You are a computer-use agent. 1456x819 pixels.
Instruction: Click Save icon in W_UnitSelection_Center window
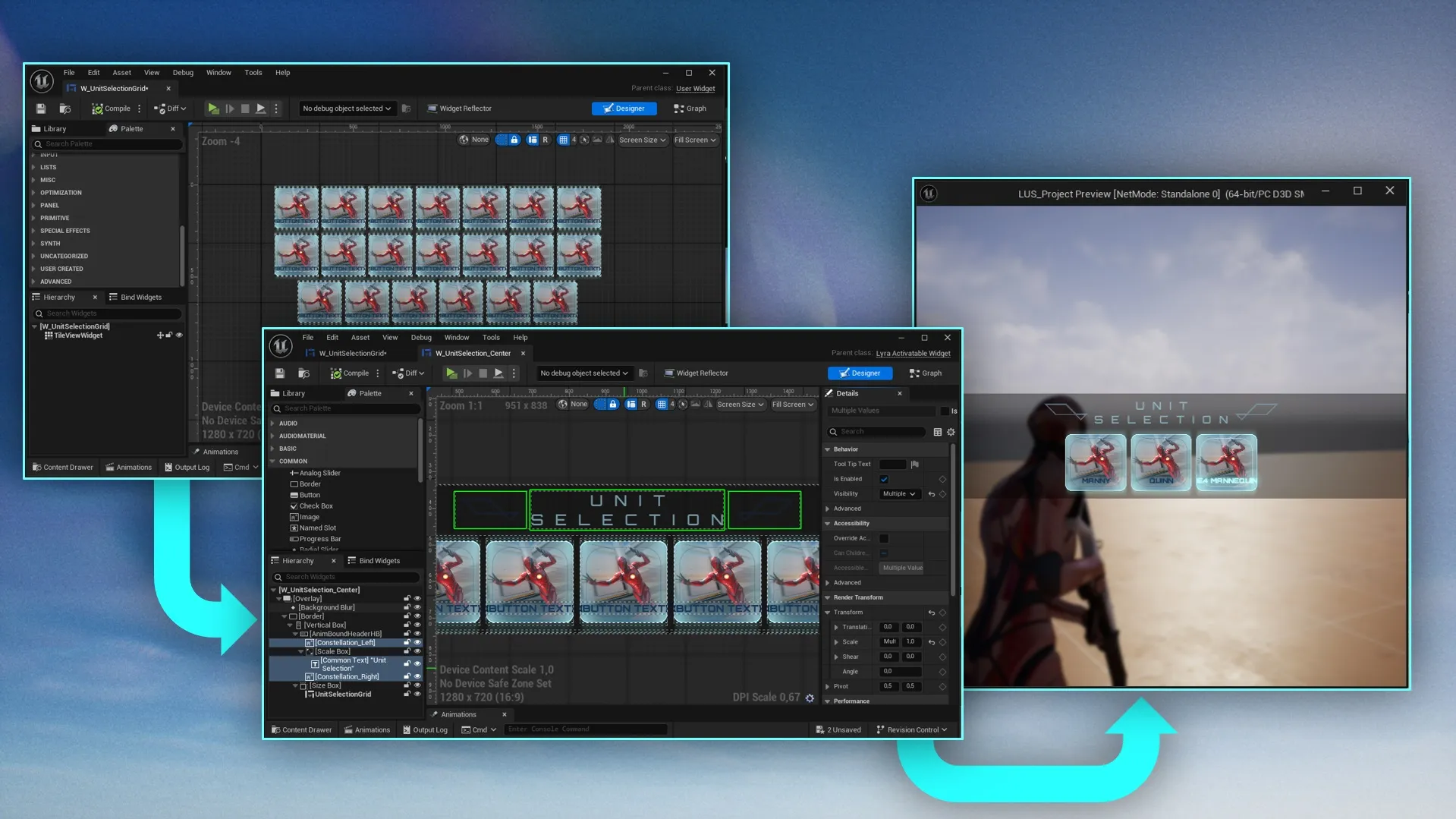[x=280, y=373]
